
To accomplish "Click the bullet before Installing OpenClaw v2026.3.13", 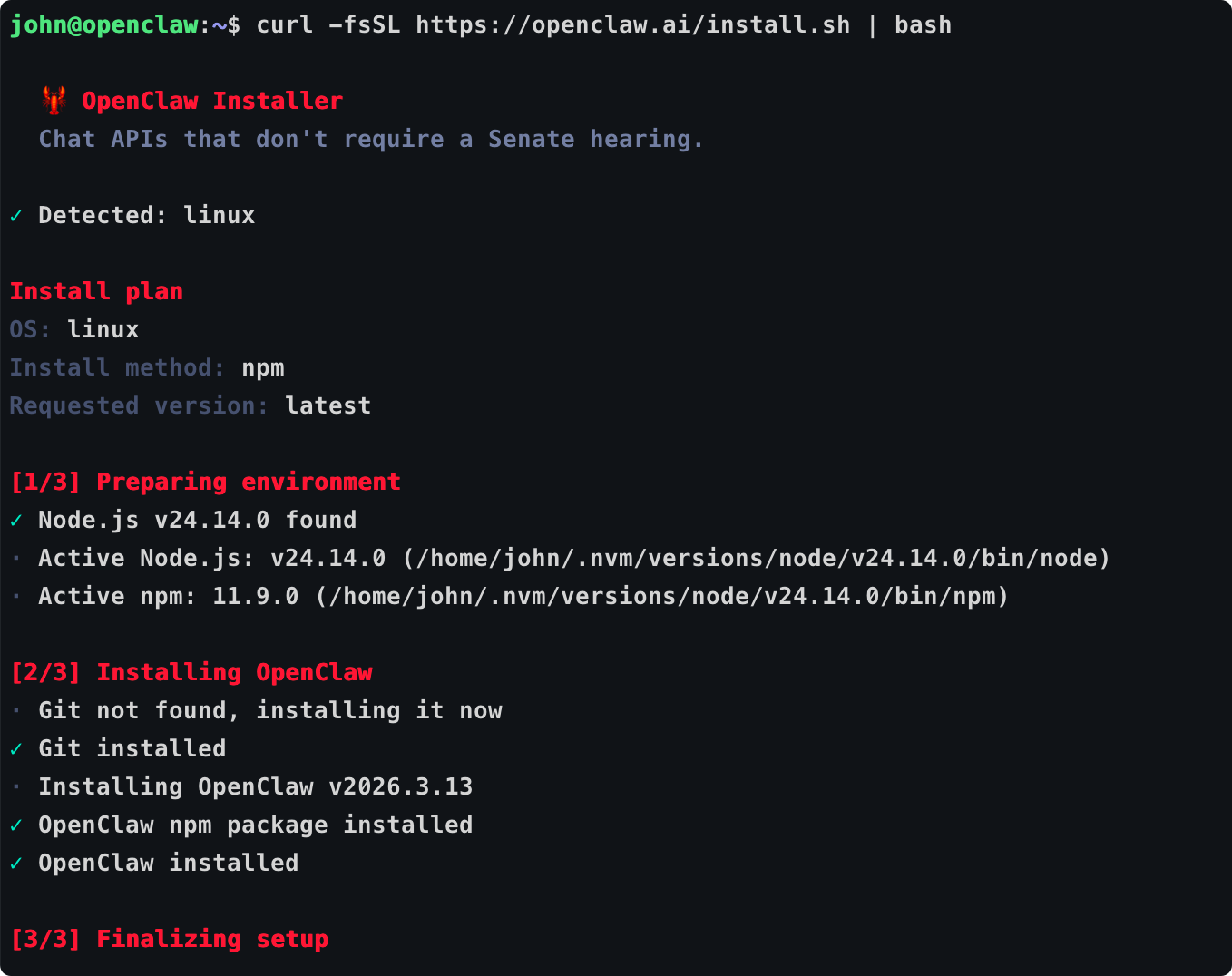I will pos(16,786).
